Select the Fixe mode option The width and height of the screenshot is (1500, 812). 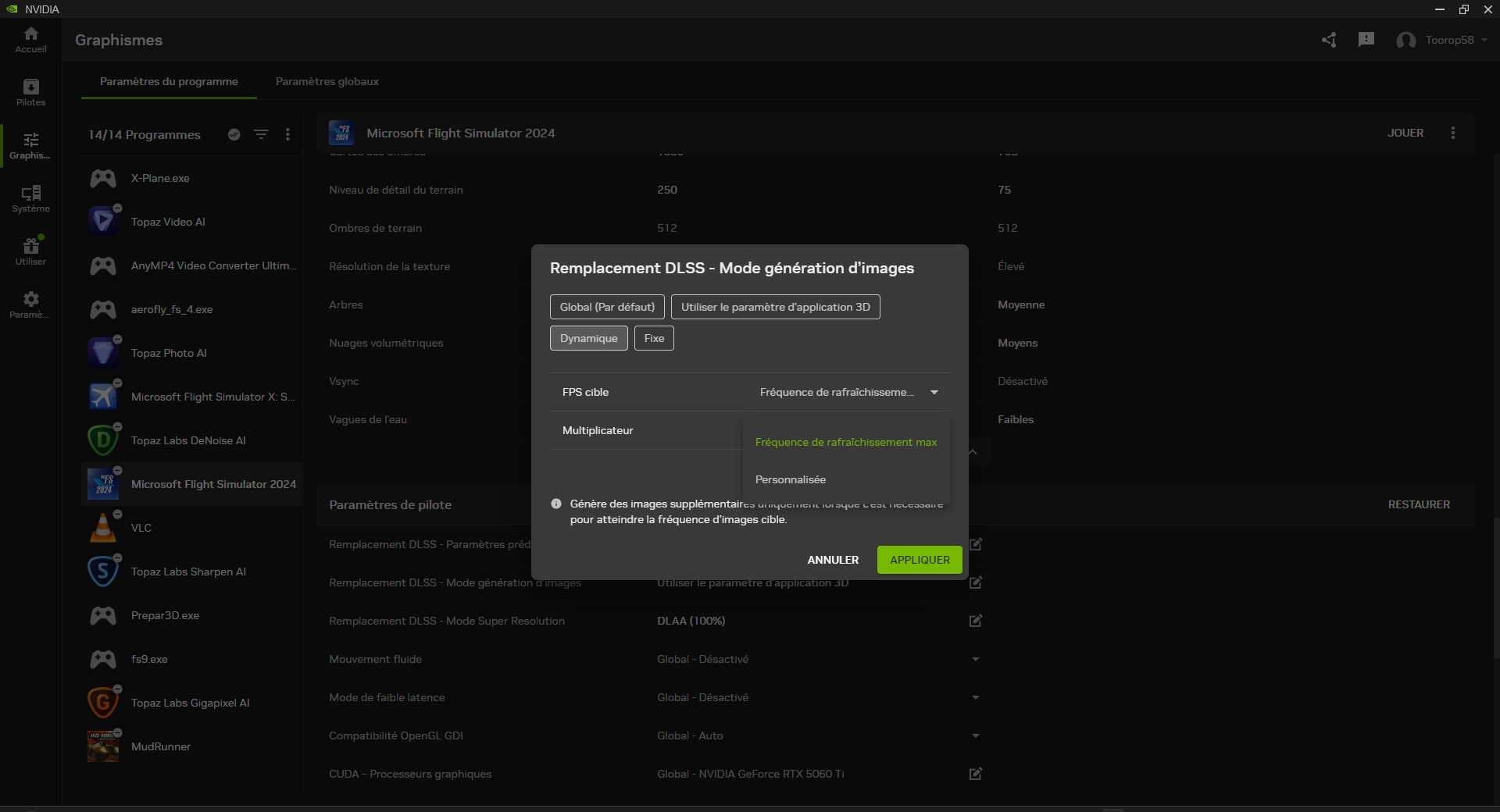654,338
